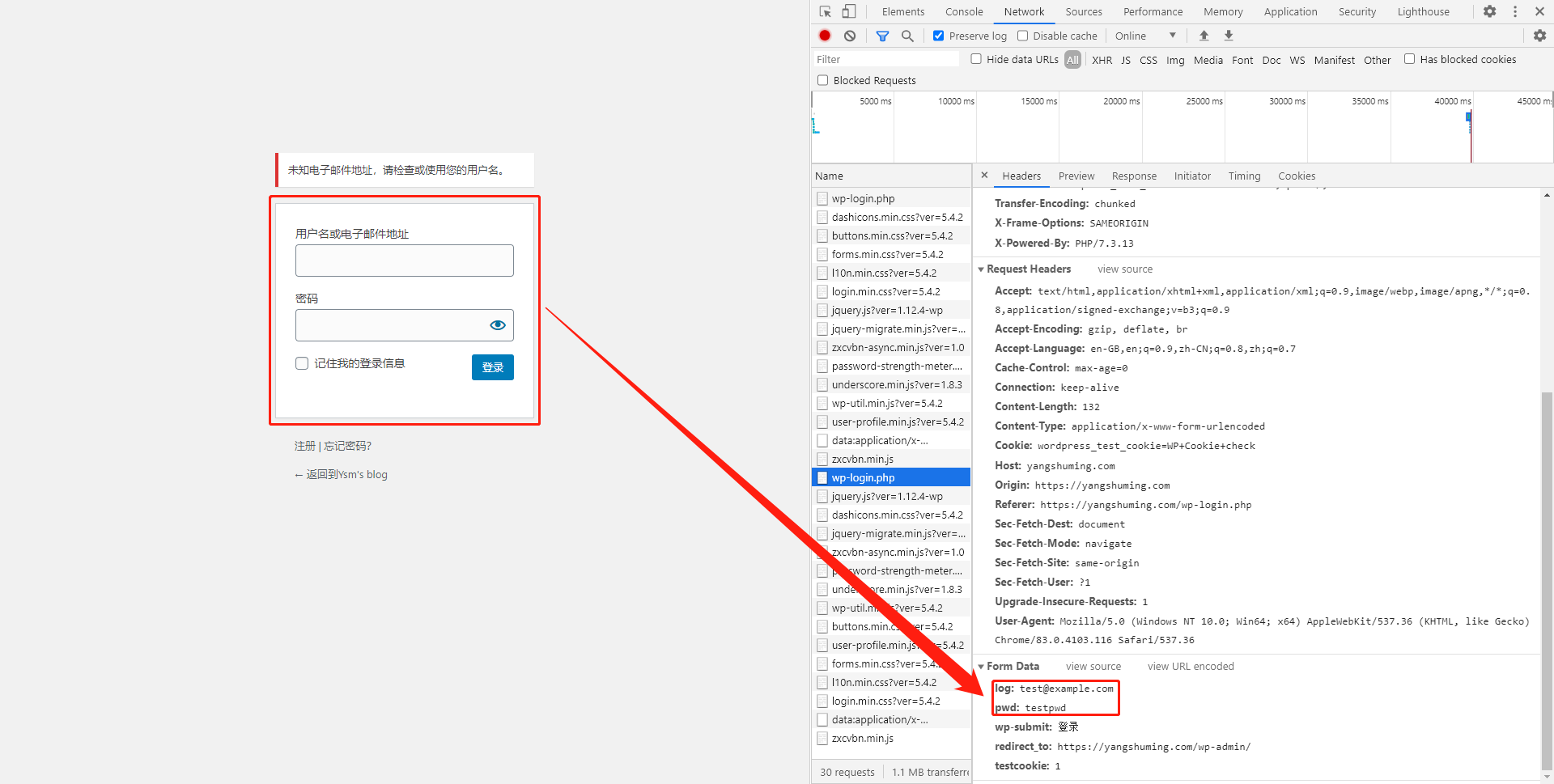1554x784 pixels.
Task: Open the Response tab
Action: coord(1133,176)
